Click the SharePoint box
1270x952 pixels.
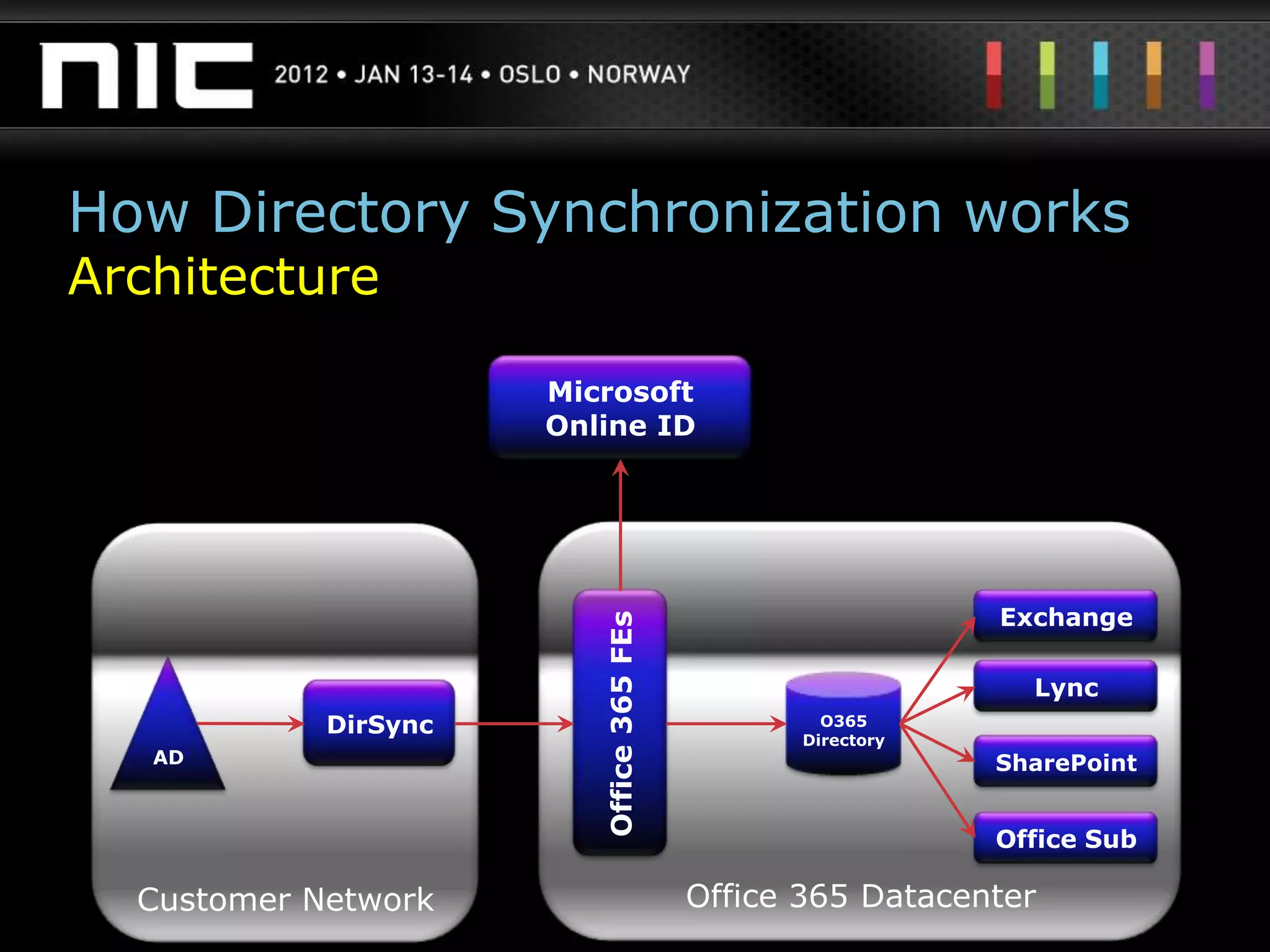(1065, 762)
